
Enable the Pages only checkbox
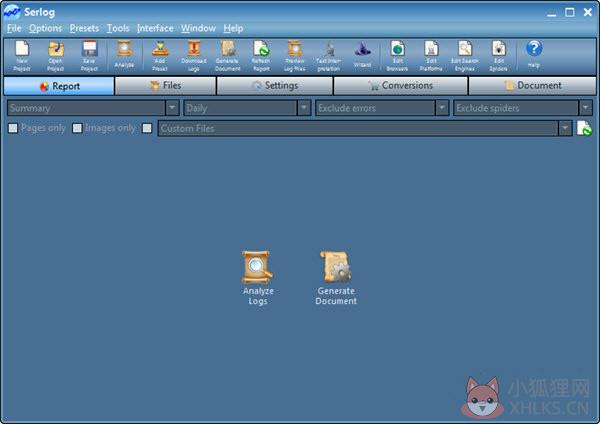coord(13,128)
